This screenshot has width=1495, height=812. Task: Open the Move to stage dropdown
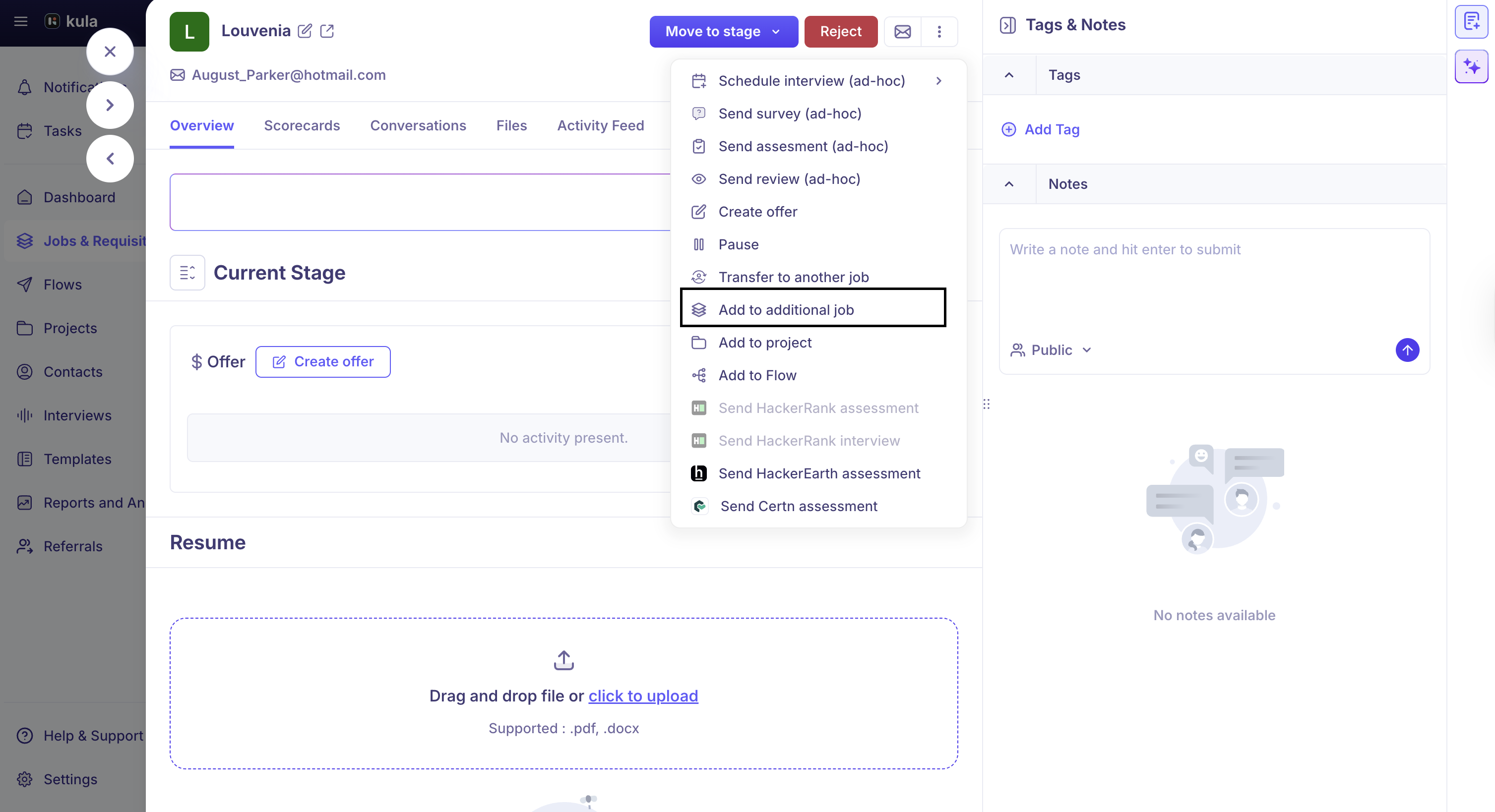click(x=723, y=31)
